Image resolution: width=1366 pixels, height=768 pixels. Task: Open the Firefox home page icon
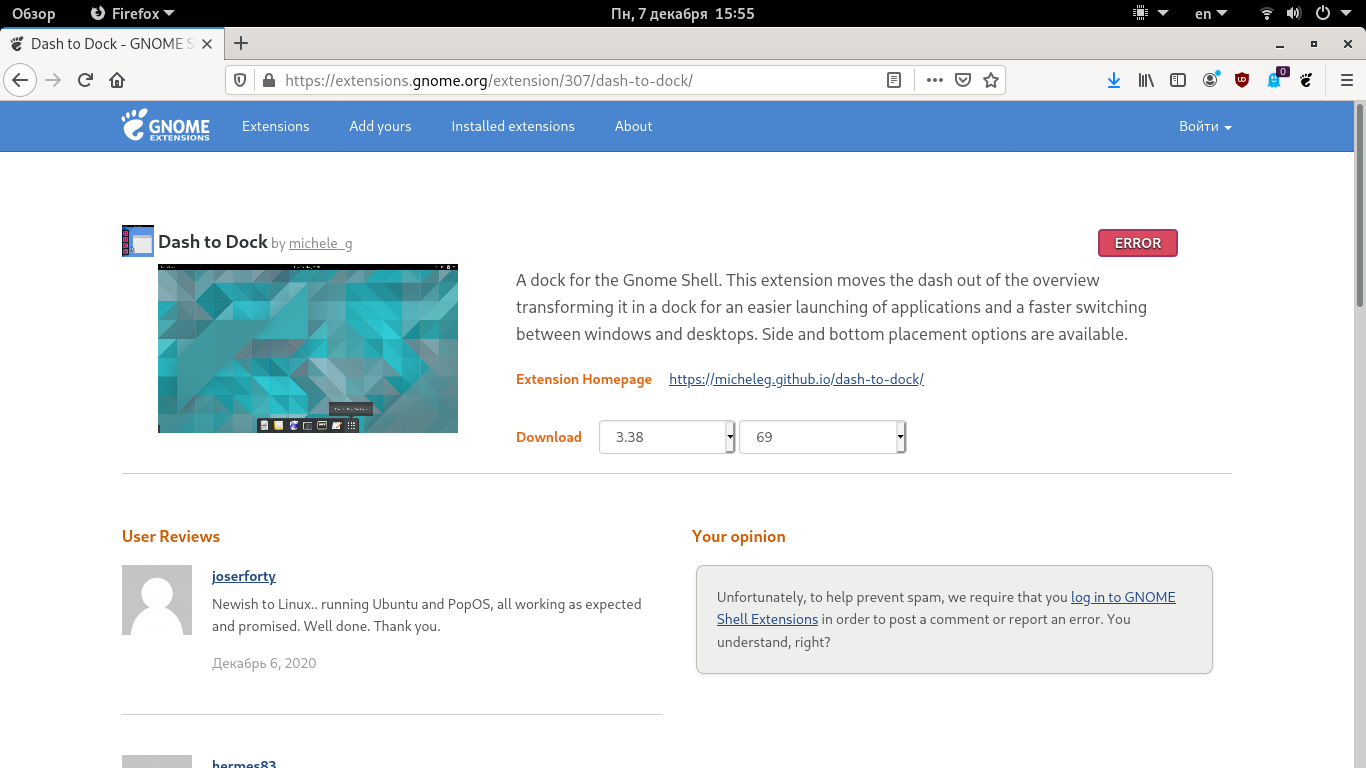click(117, 80)
